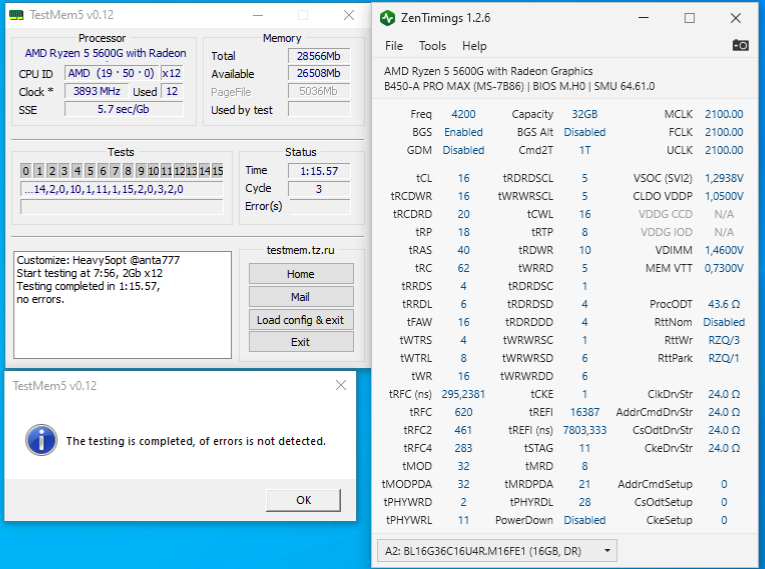Click the FCLK value 2100.00
This screenshot has width=765, height=569.
click(724, 132)
